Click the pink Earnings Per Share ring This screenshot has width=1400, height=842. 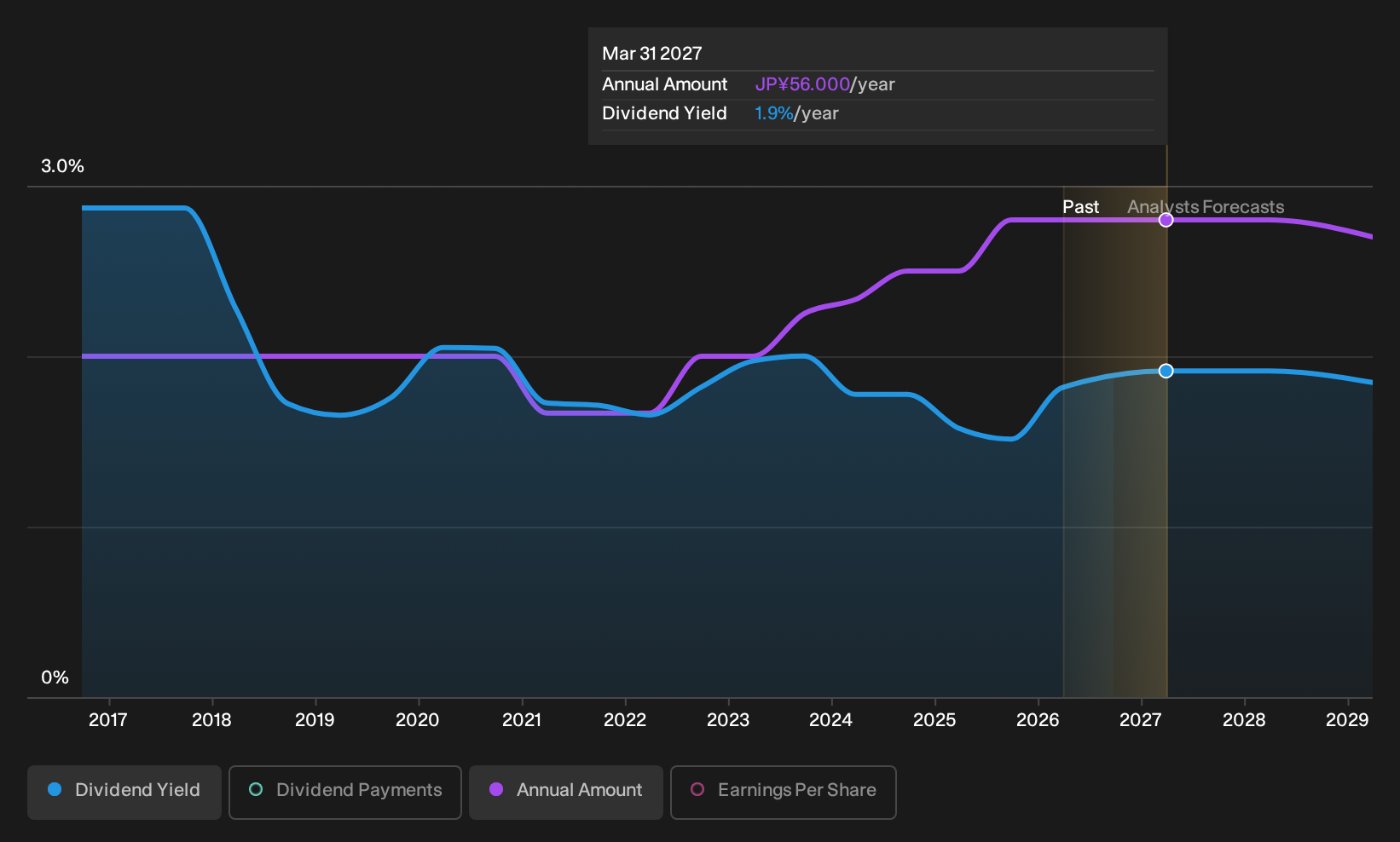[x=697, y=789]
